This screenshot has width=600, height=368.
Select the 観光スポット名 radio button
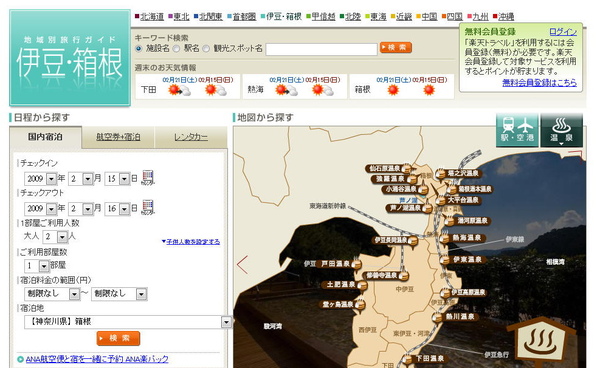pos(206,49)
